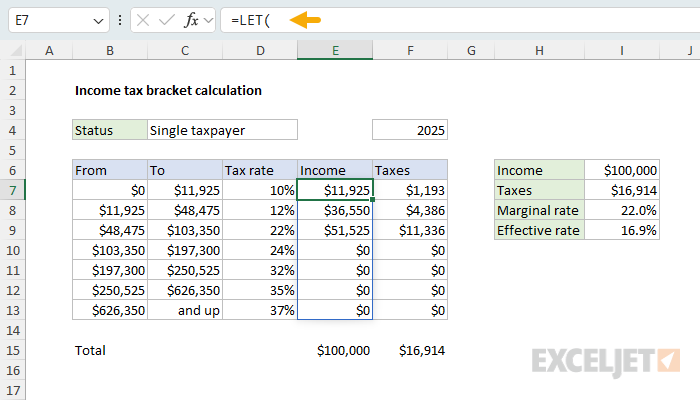Click the 'Taxes' header in the tax table
Viewport: 700px width, 400px height.
click(410, 170)
